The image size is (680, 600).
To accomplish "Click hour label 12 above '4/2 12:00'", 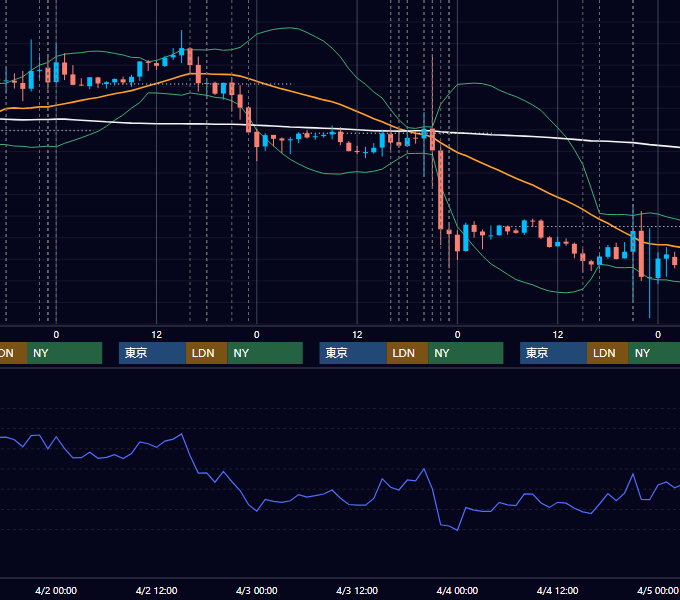I will click(157, 335).
